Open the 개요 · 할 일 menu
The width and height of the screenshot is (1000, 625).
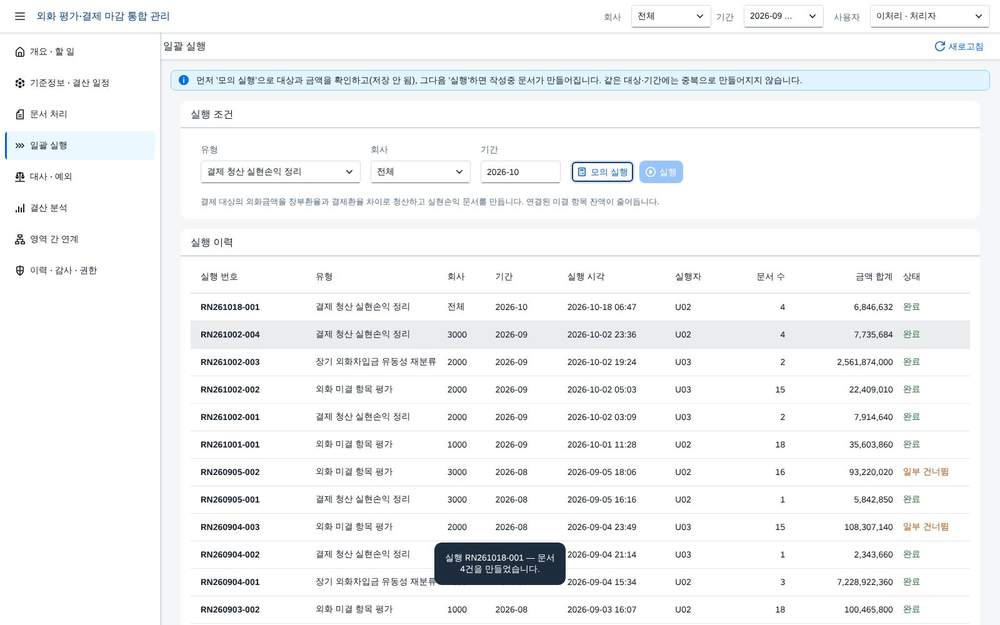pyautogui.click(x=80, y=52)
